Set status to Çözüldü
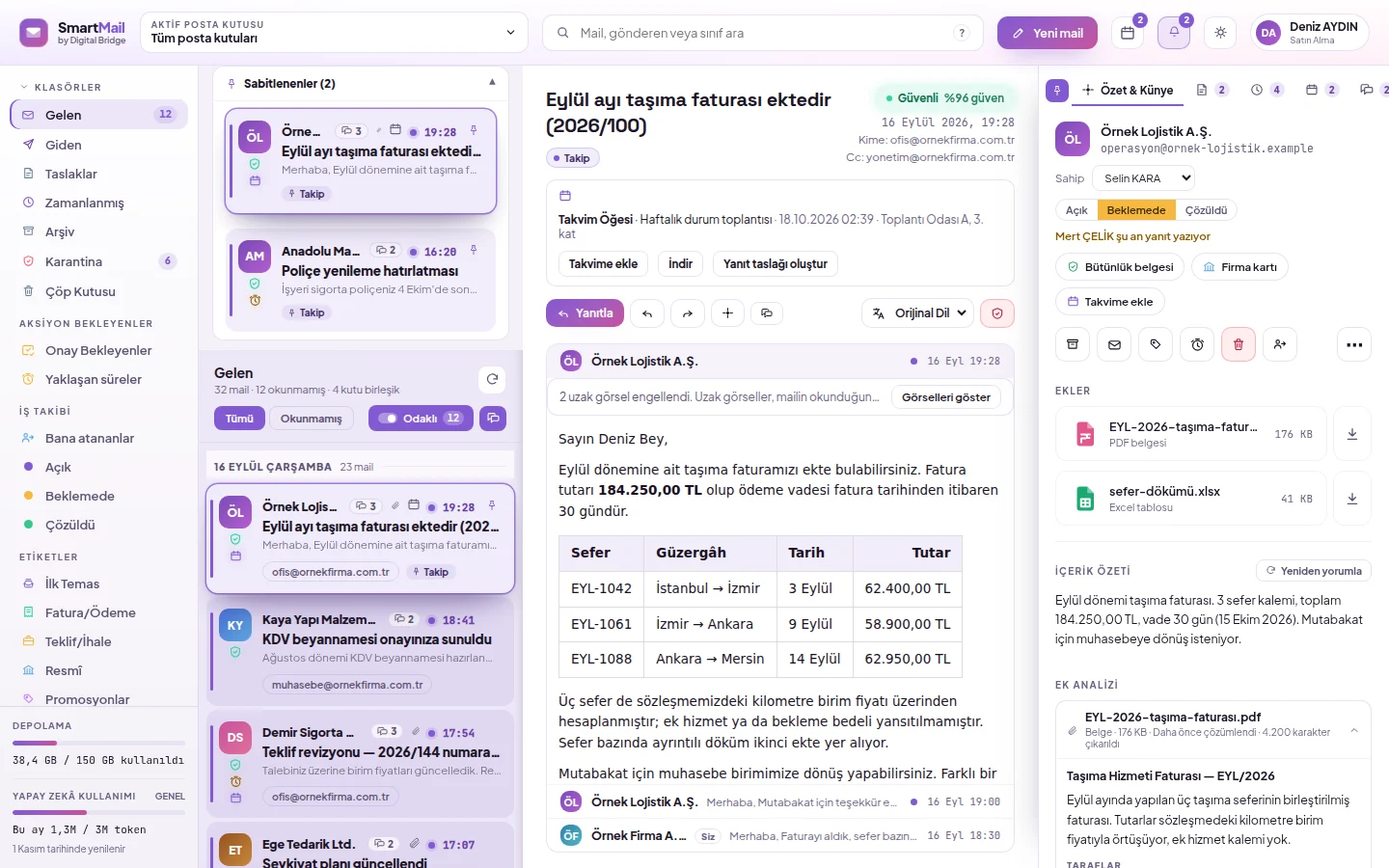Image resolution: width=1389 pixels, height=868 pixels. (1206, 210)
